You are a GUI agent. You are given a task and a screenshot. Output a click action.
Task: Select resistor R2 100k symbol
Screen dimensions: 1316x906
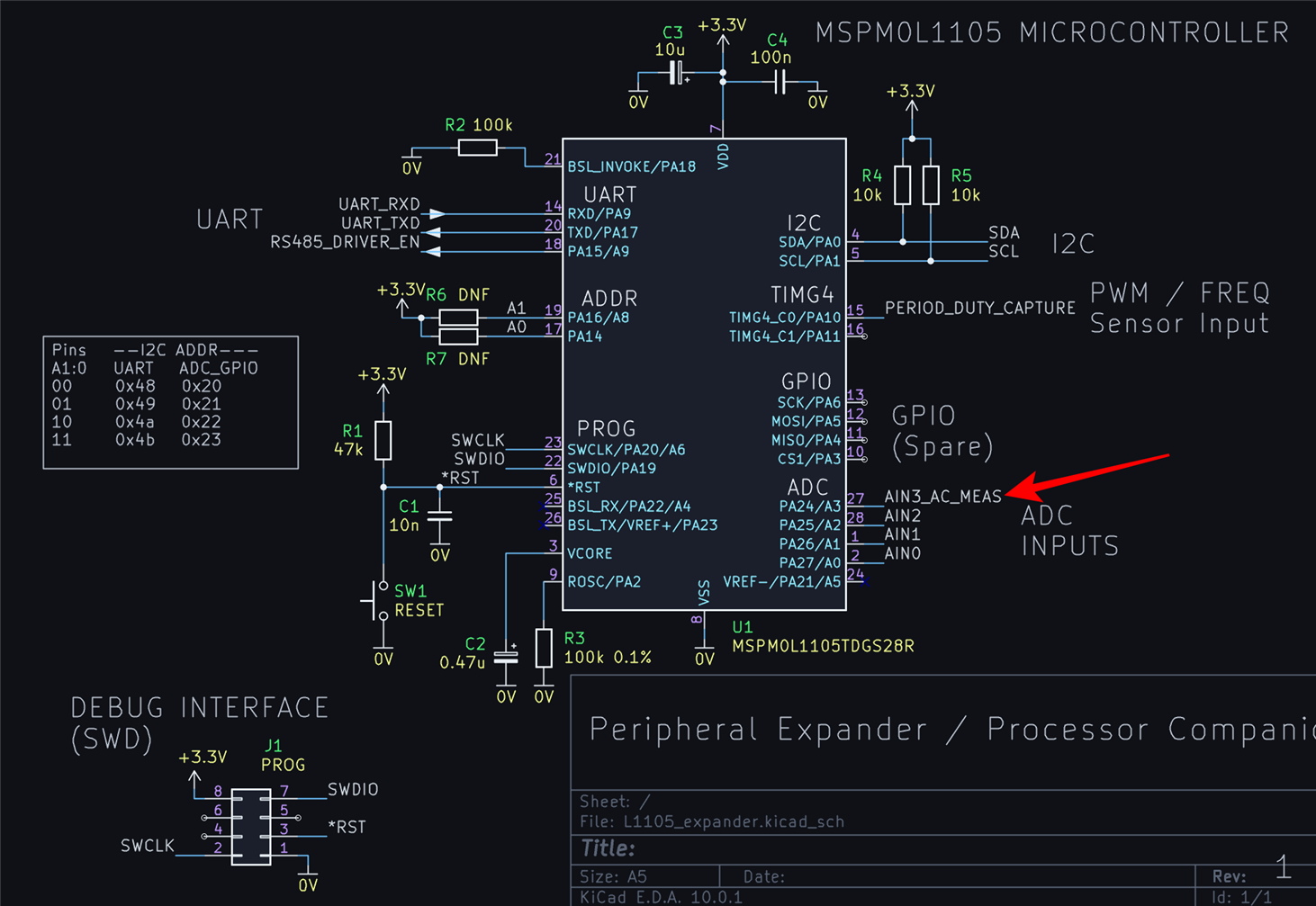click(477, 148)
